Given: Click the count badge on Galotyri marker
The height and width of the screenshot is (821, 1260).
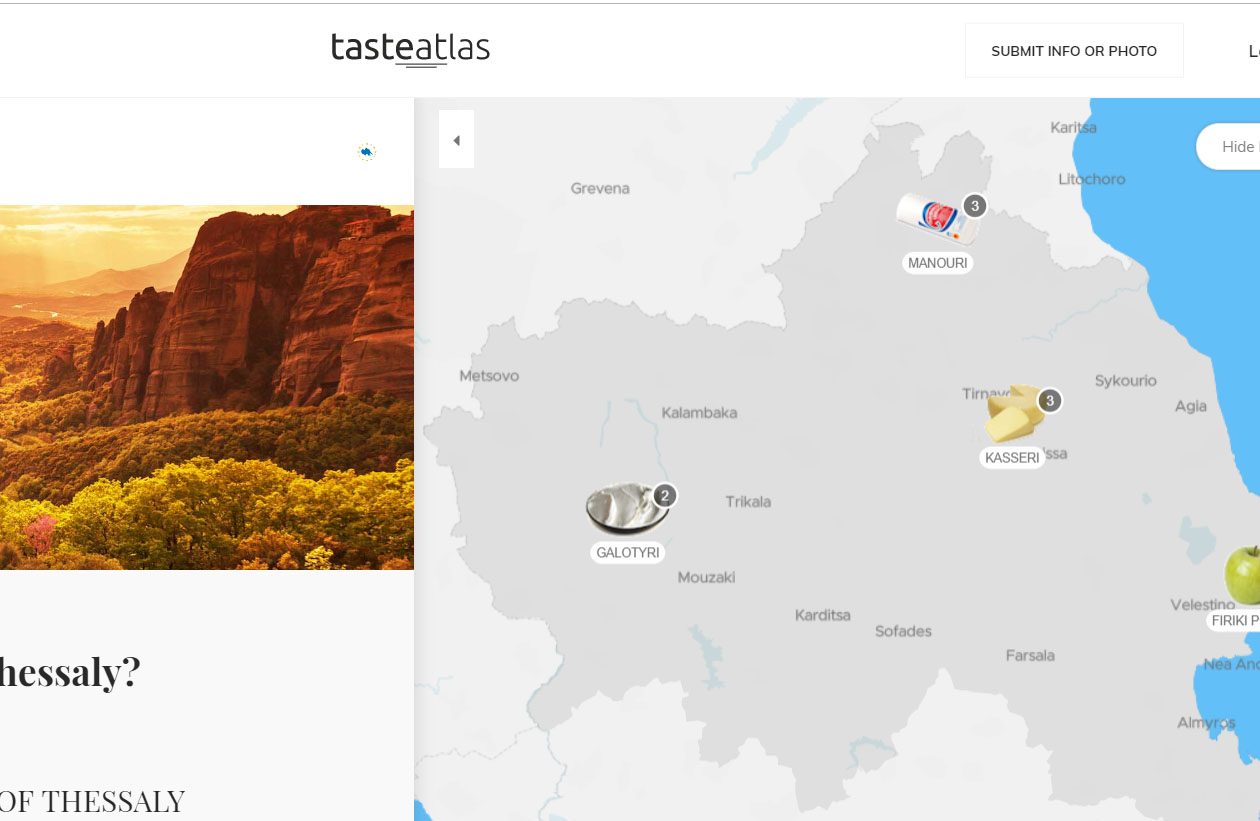Looking at the screenshot, I should pos(664,495).
